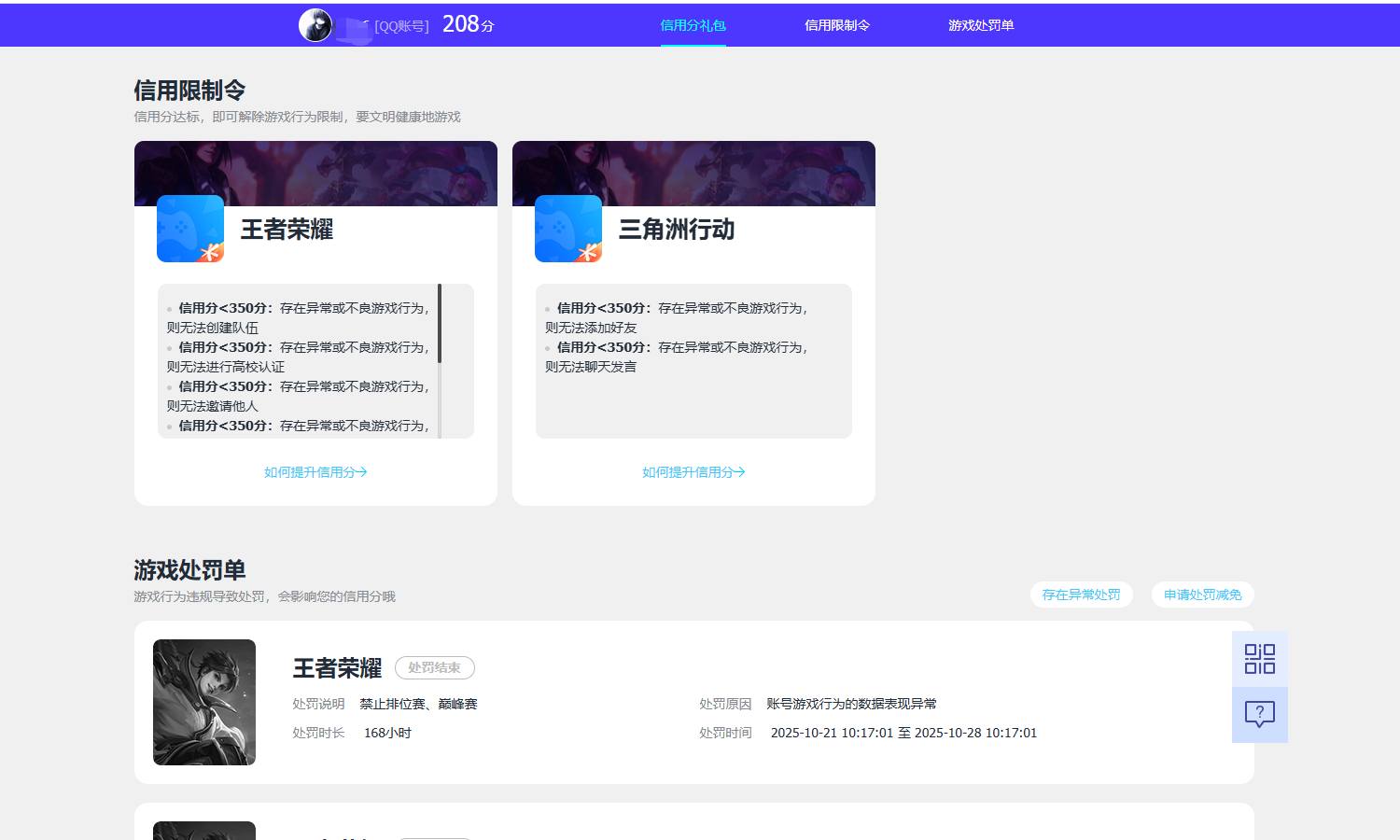Click the [QQ账号] label in header
1400x840 pixels.
(401, 26)
